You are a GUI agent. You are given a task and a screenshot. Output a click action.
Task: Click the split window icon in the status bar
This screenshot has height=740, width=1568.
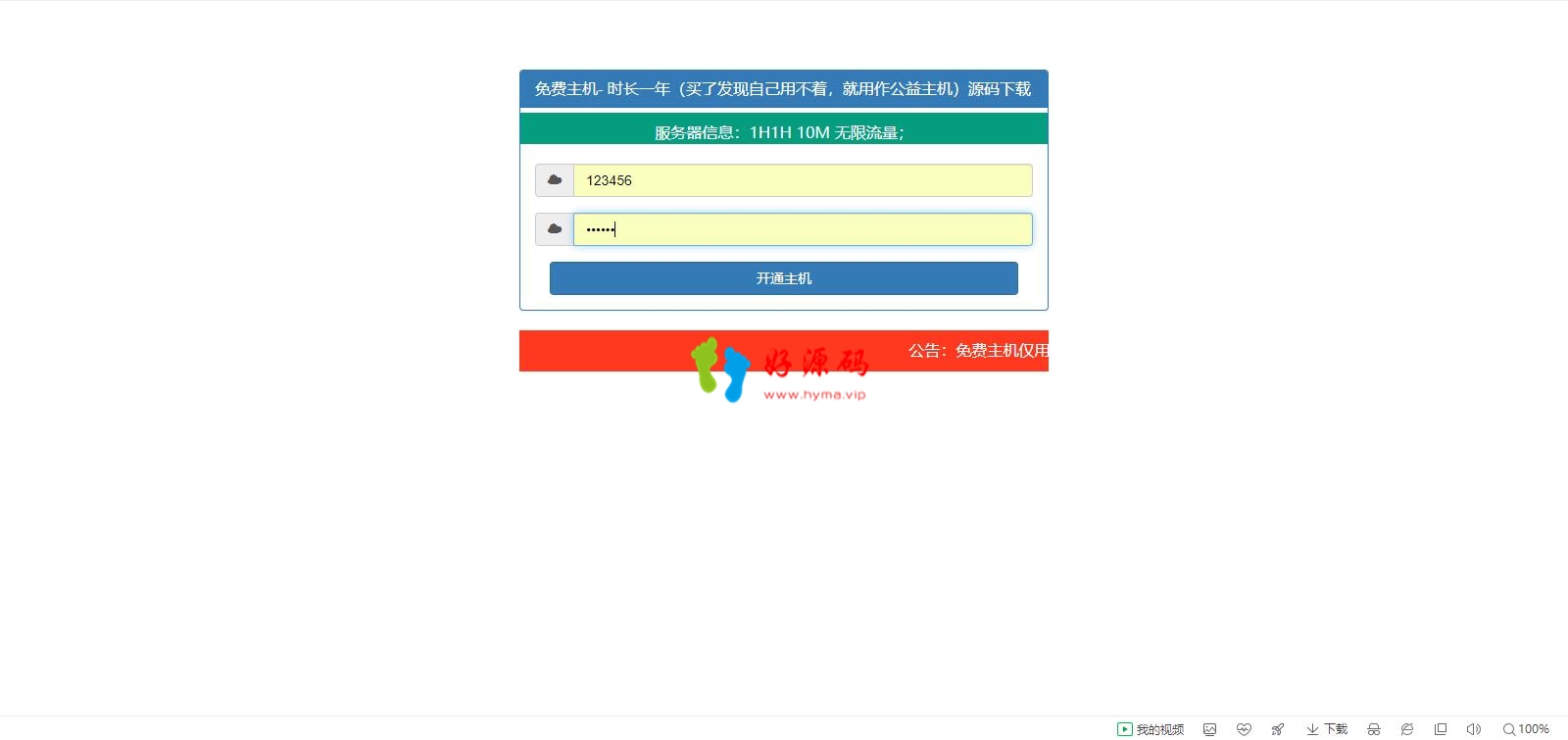1441,729
